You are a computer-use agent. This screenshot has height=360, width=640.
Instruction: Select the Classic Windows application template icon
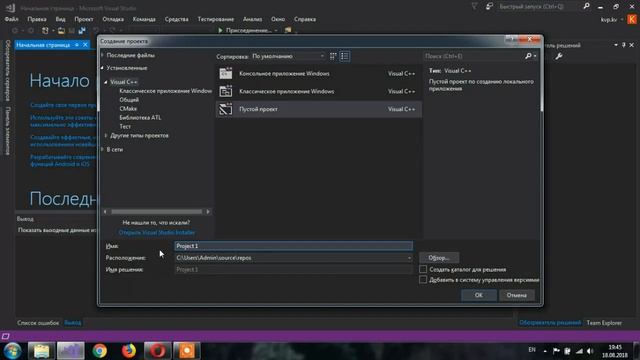pyautogui.click(x=226, y=91)
